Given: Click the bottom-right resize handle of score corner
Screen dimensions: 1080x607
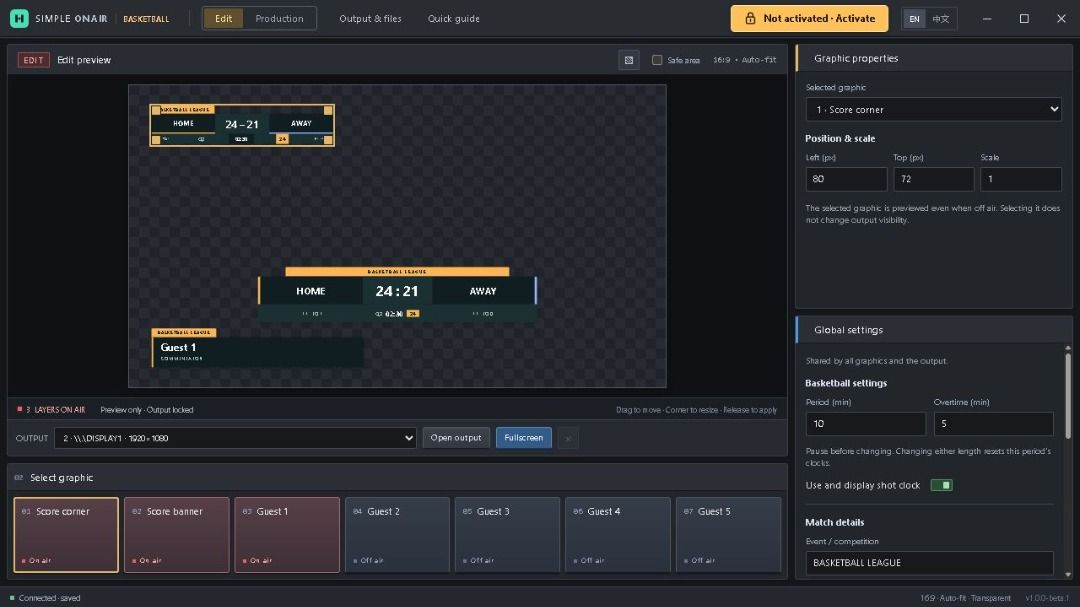Looking at the screenshot, I should pyautogui.click(x=329, y=140).
